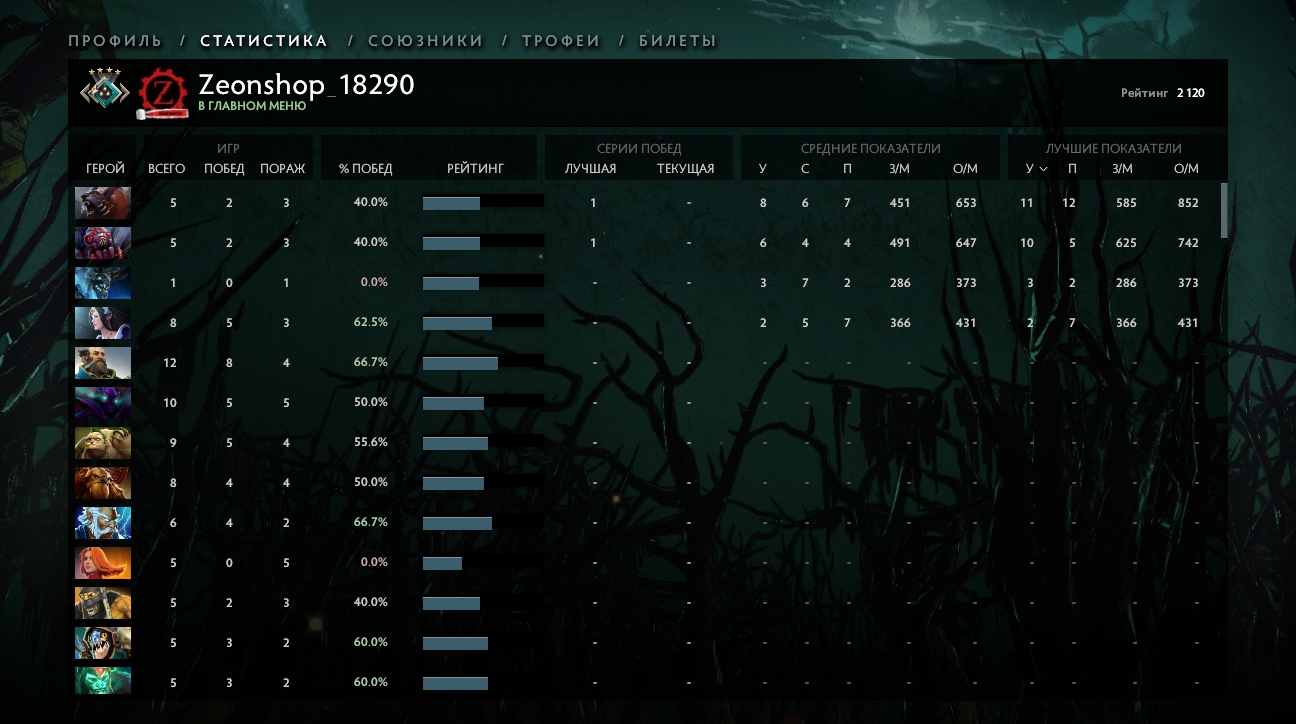Select the СТАТИСТИКА tab
This screenshot has height=724, width=1296.
(x=264, y=41)
